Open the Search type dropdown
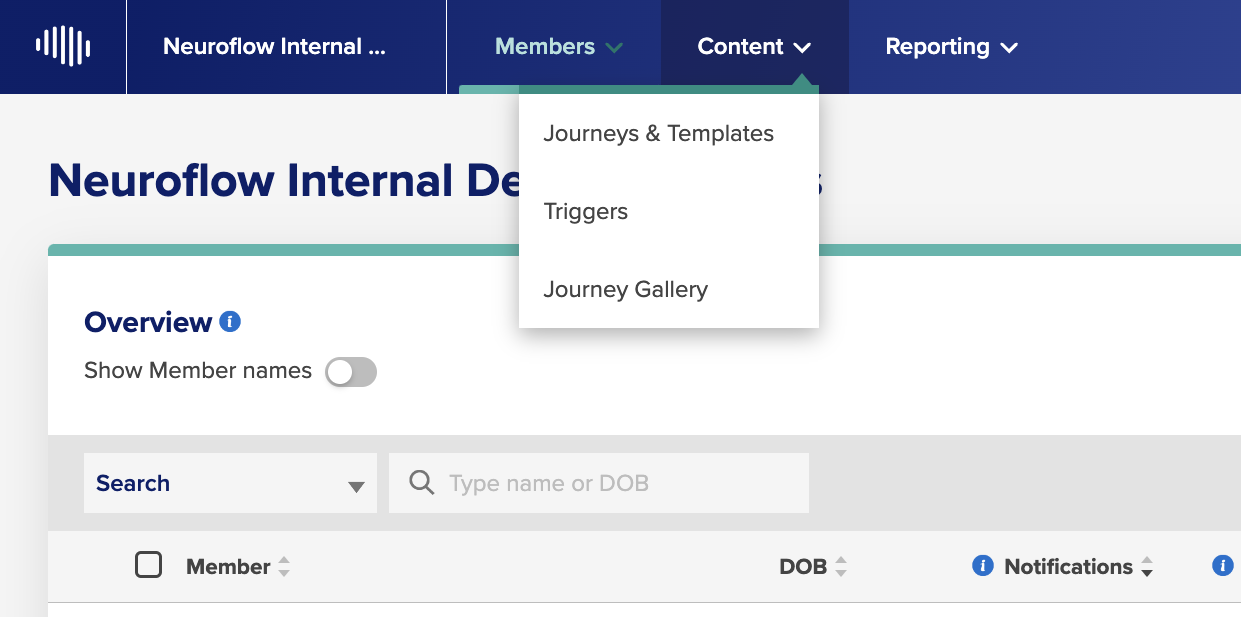This screenshot has width=1241, height=617. coord(230,483)
